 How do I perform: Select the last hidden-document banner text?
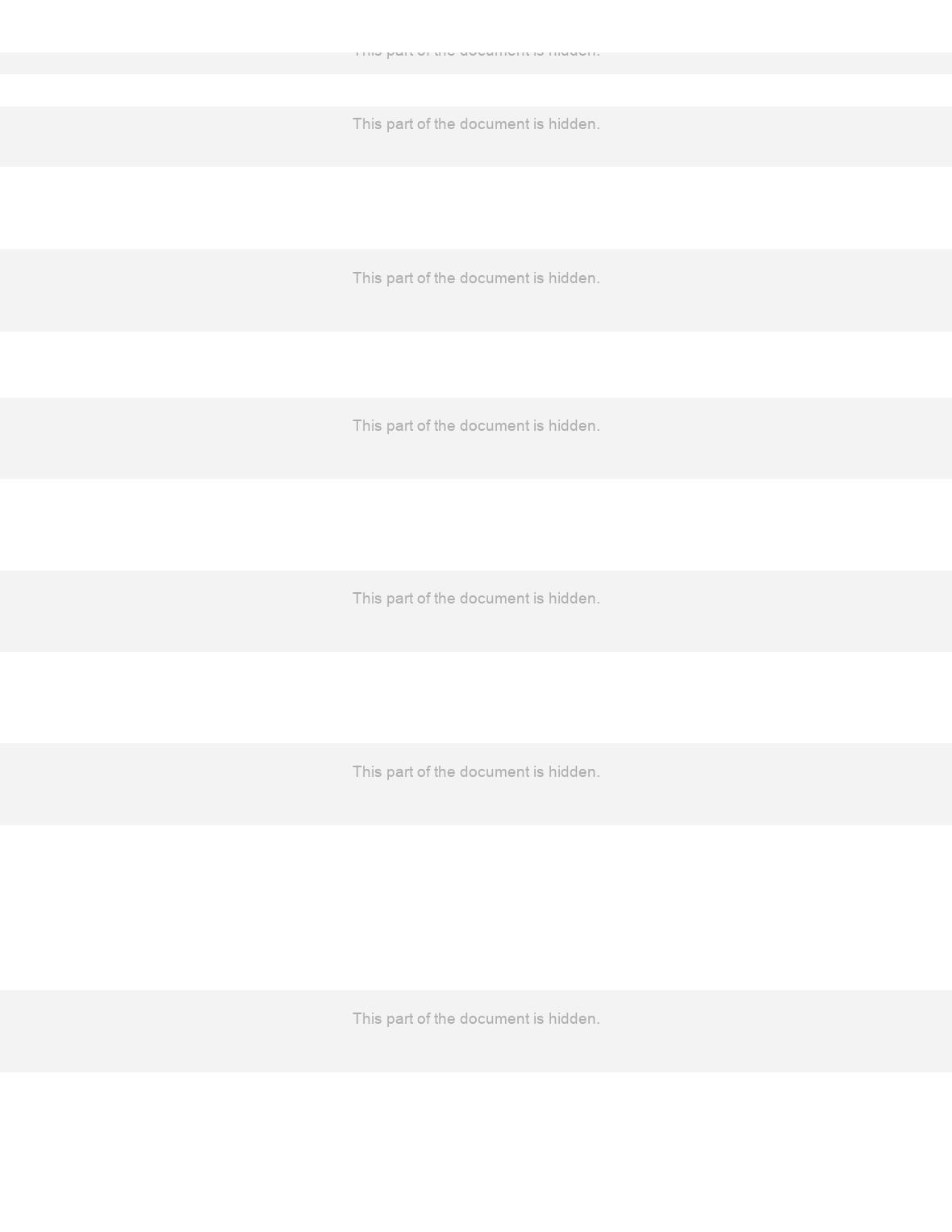(476, 1019)
